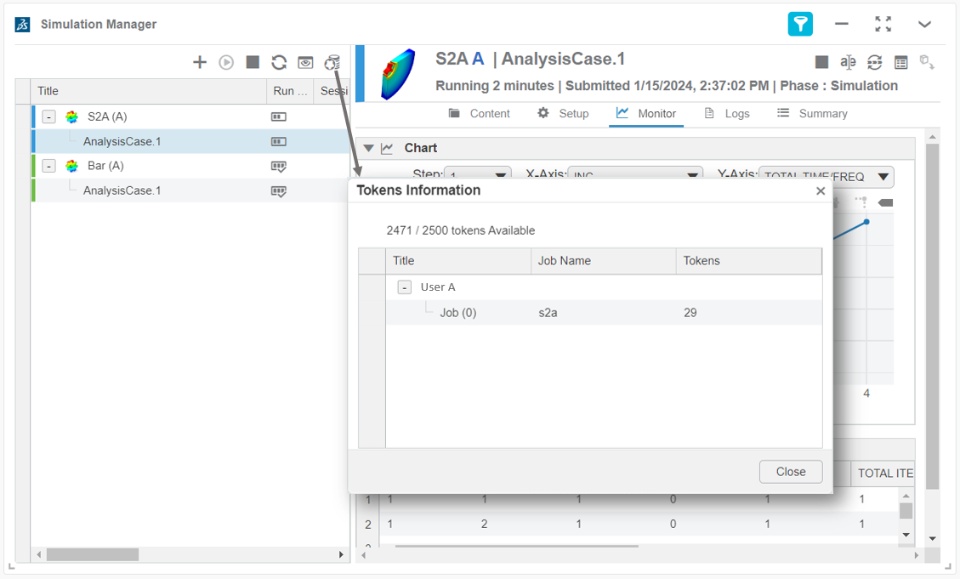Click Tokens column header

(749, 261)
